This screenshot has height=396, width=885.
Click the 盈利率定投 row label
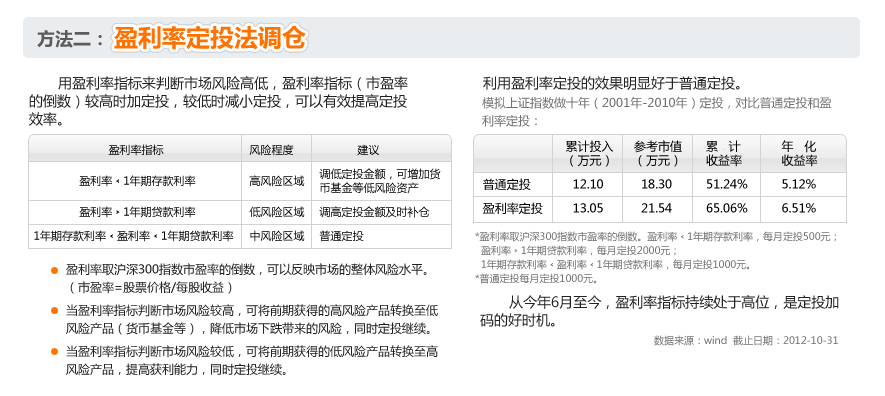pyautogui.click(x=512, y=209)
